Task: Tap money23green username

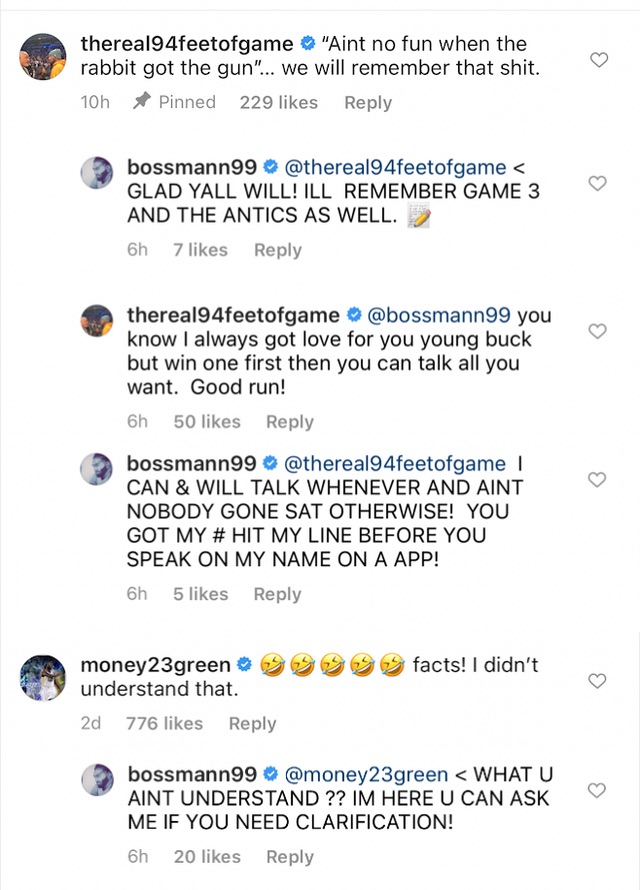Action: [x=155, y=664]
